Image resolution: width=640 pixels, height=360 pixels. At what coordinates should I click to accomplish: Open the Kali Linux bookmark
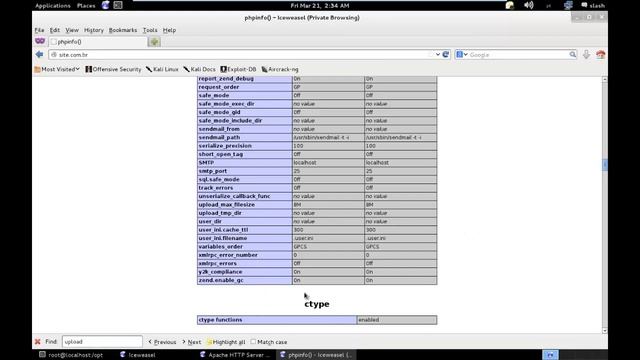click(x=162, y=69)
